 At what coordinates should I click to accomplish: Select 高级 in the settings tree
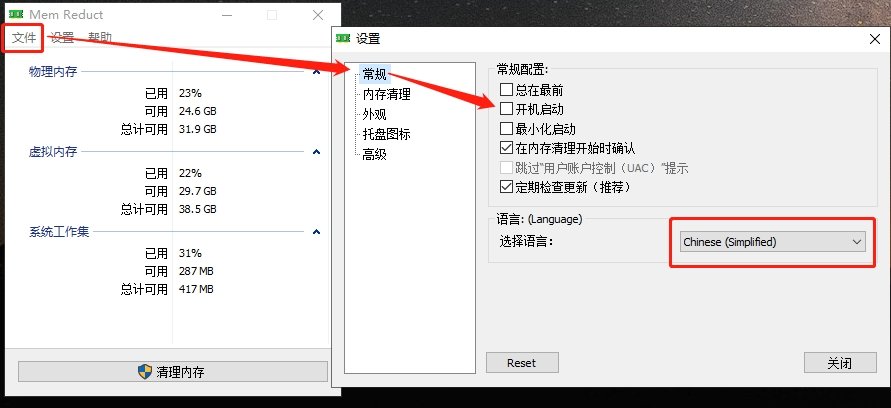click(374, 154)
